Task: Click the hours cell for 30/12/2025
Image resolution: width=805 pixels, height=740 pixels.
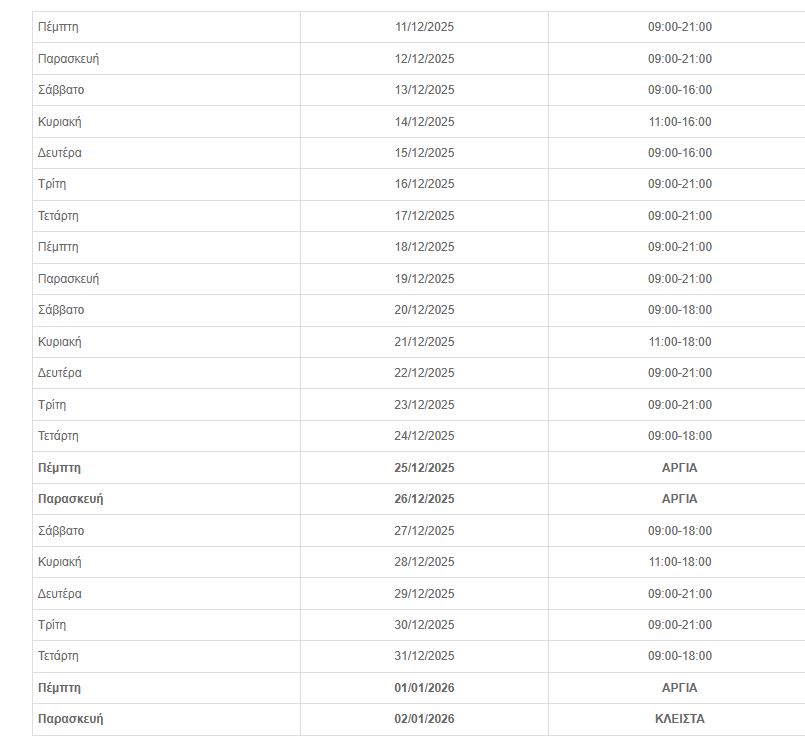Action: pyautogui.click(x=679, y=625)
